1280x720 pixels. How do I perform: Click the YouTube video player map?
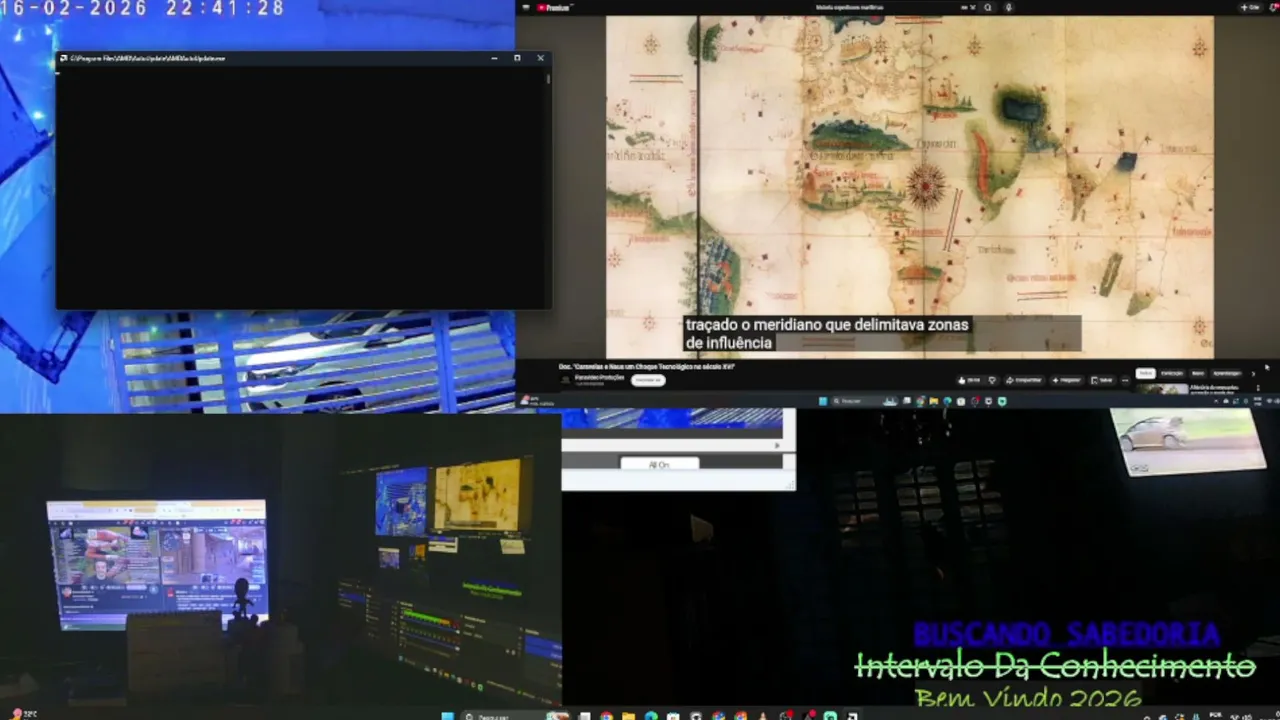909,187
